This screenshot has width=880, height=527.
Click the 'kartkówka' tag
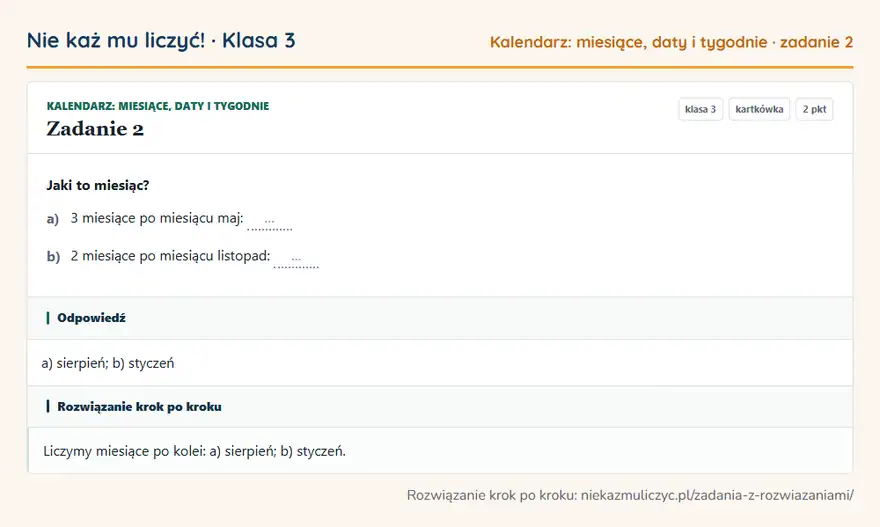[x=759, y=109]
